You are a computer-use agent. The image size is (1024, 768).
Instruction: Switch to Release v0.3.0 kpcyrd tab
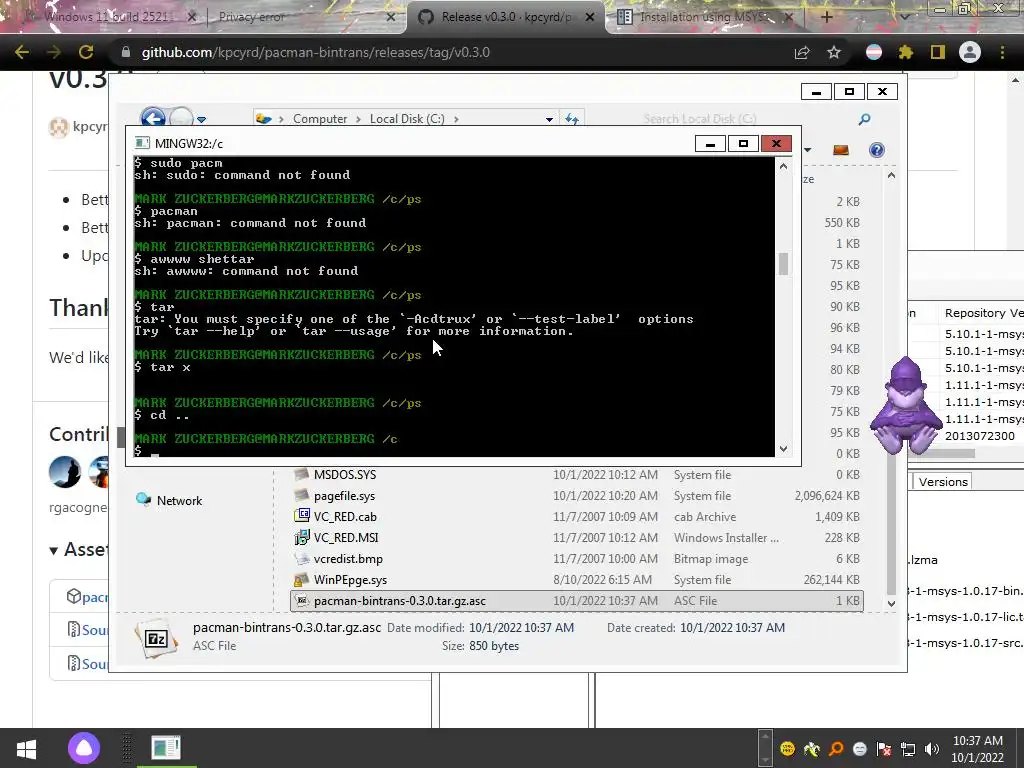click(x=505, y=17)
